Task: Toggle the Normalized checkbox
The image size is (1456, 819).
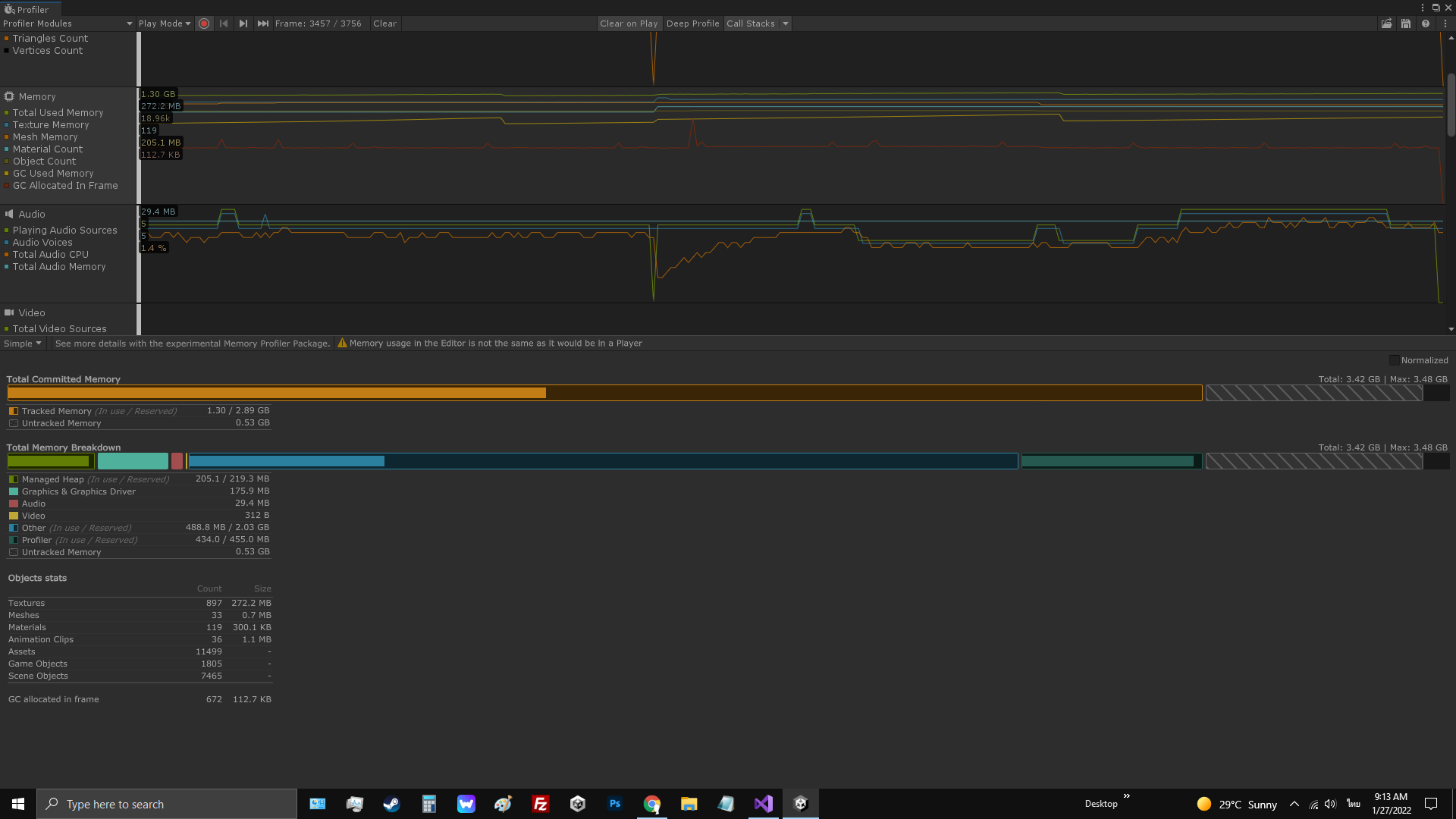Action: tap(1394, 360)
